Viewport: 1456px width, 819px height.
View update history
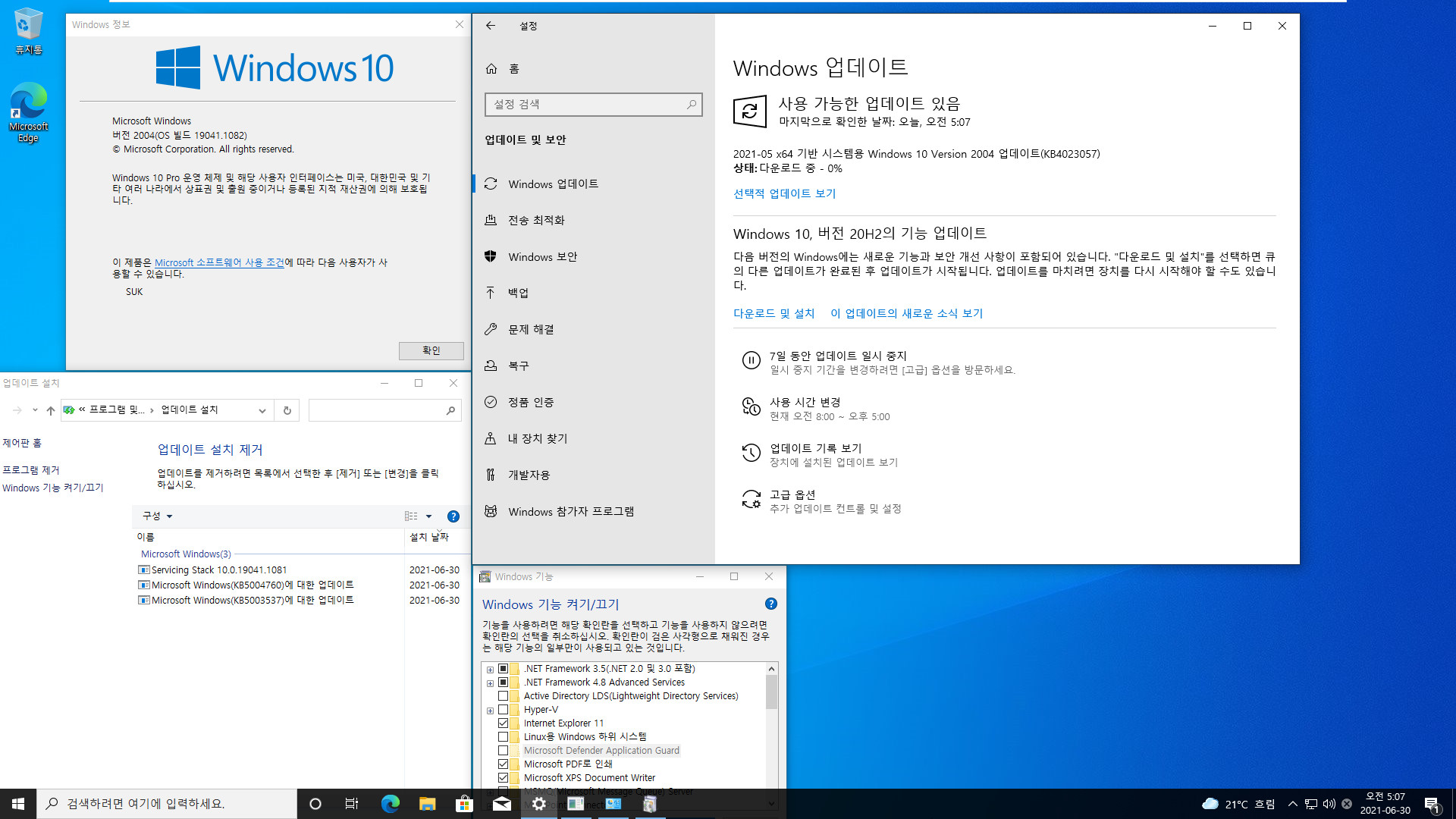tap(819, 455)
